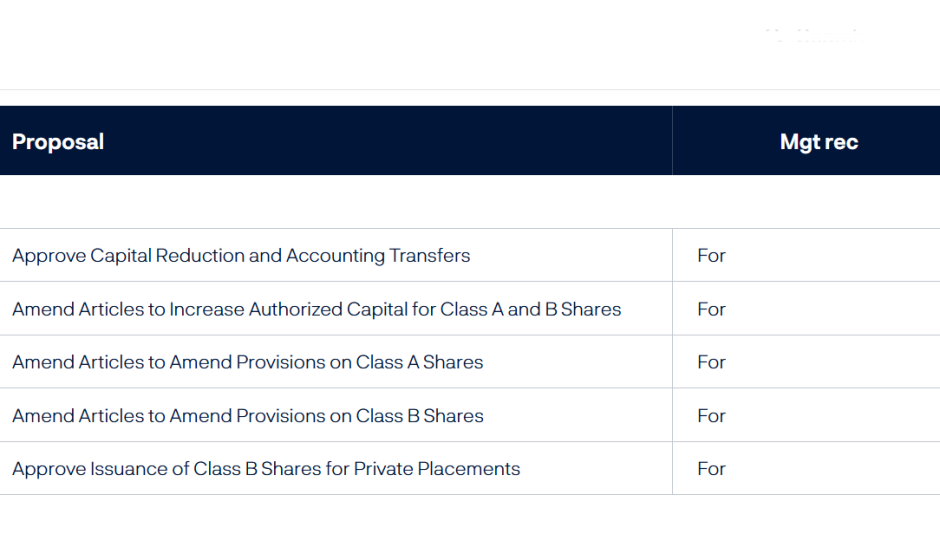This screenshot has height=560, width=940.
Task: Click the Mgt rec column header
Action: (x=818, y=142)
